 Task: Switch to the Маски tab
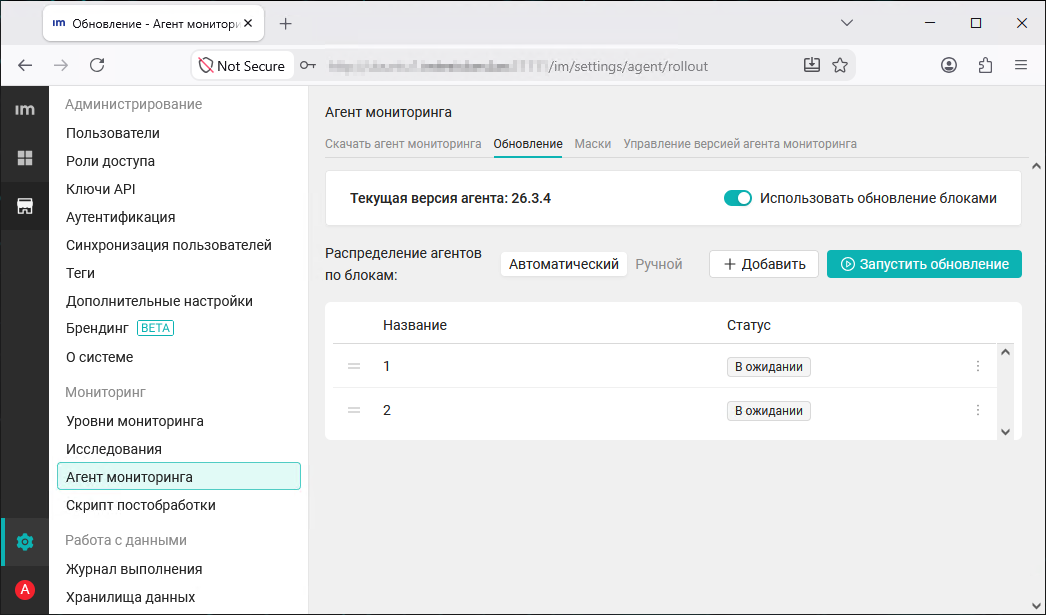[x=592, y=144]
